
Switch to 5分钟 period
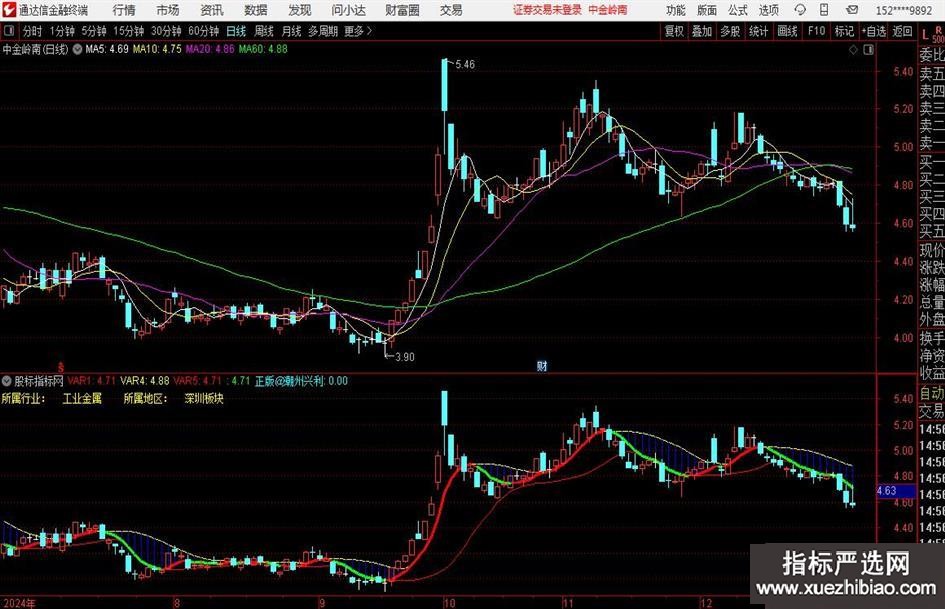[x=94, y=31]
